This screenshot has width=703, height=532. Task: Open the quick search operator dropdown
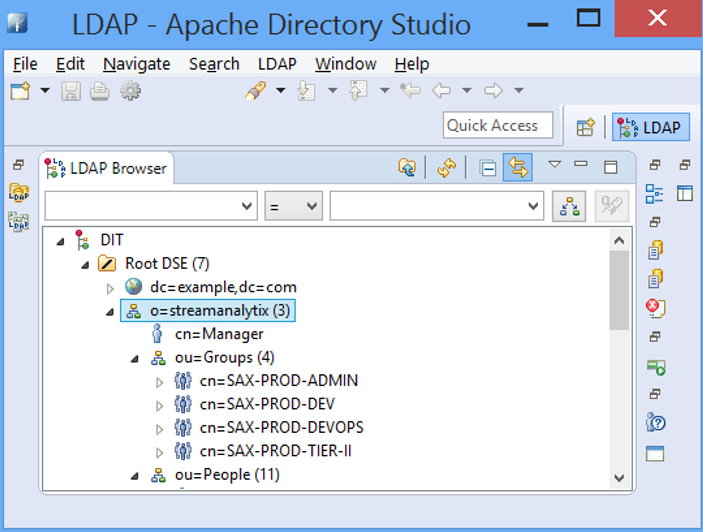click(293, 206)
